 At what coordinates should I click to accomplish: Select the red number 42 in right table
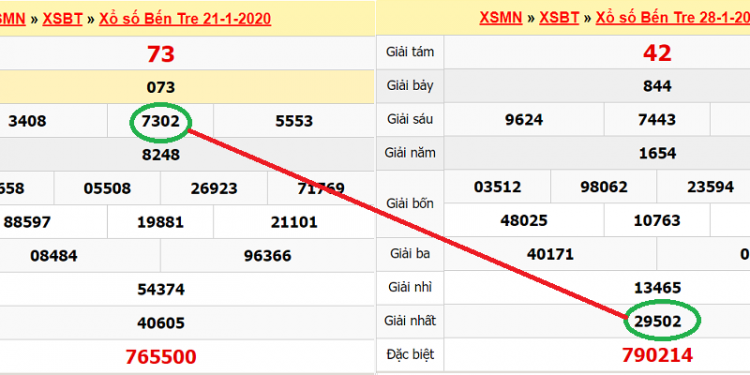coord(657,54)
